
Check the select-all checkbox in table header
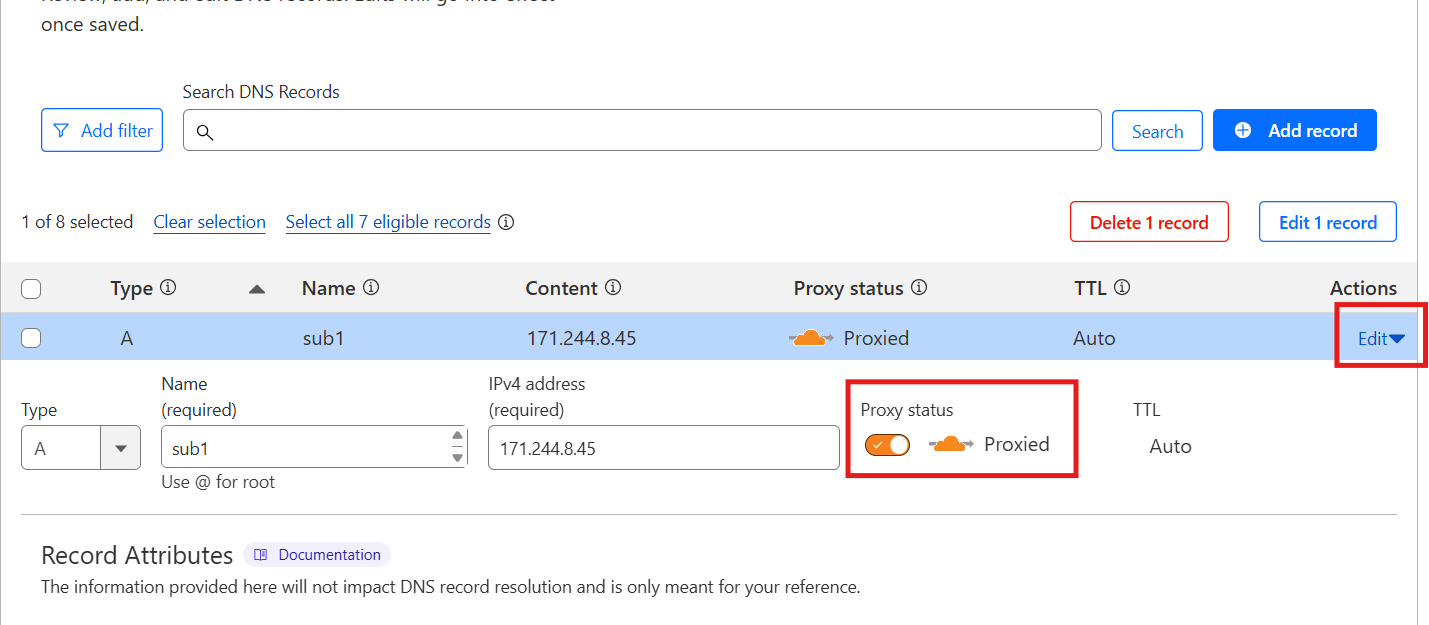click(31, 289)
